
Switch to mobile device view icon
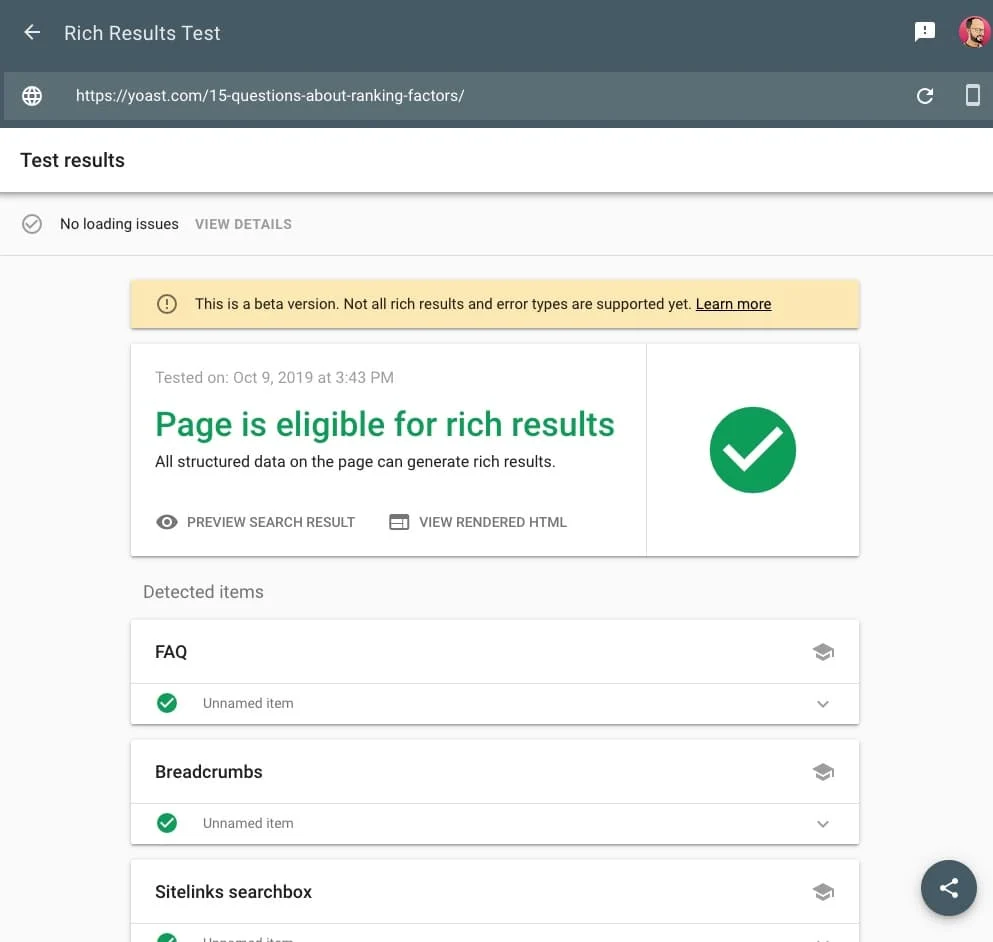(x=971, y=95)
